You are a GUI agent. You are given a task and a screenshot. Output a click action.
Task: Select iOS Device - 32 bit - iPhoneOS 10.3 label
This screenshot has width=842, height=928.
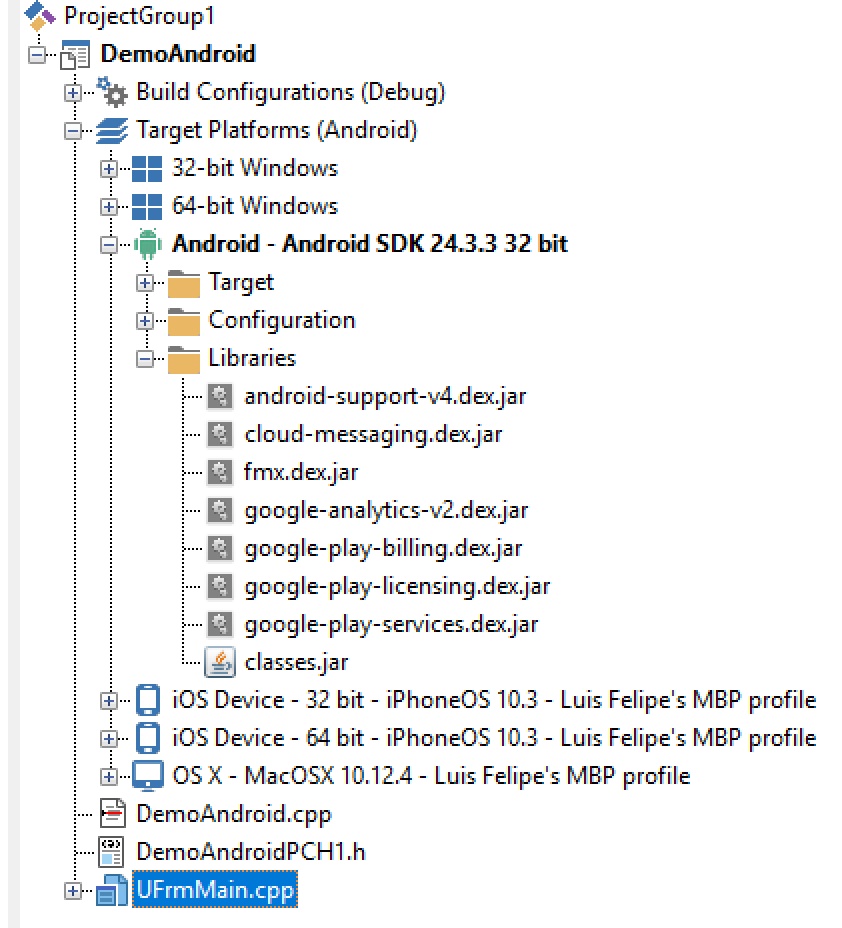click(x=494, y=700)
